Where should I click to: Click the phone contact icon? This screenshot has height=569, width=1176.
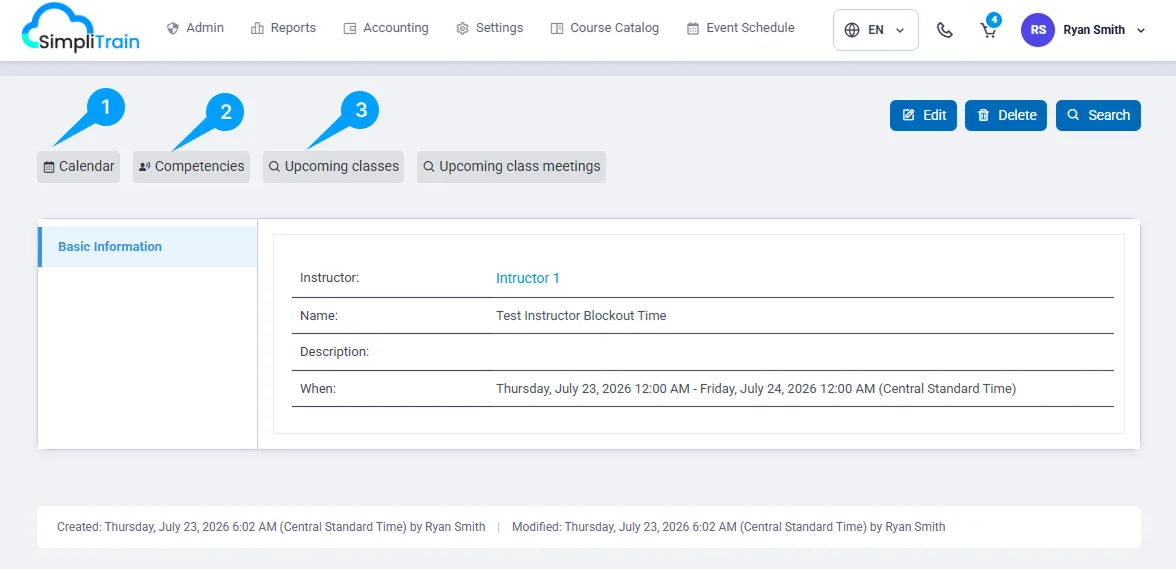coord(945,30)
